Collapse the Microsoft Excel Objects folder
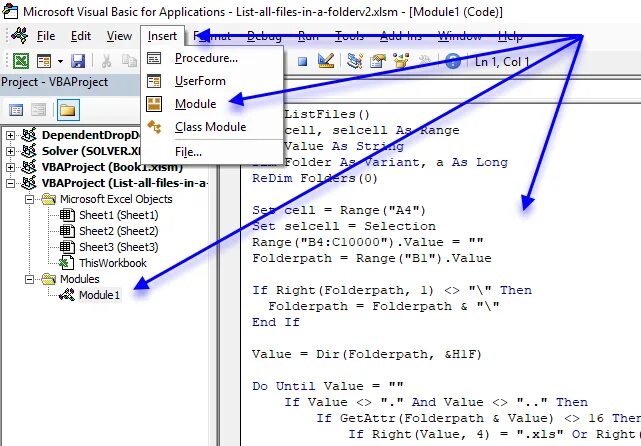This screenshot has height=446, width=641. (x=29, y=199)
